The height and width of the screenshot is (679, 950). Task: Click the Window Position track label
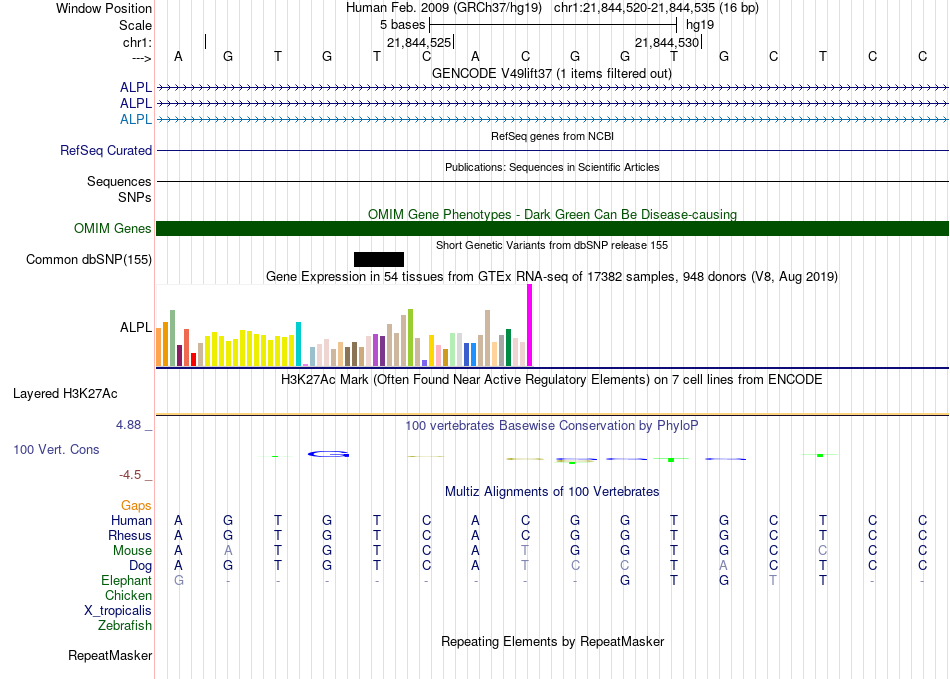(104, 8)
